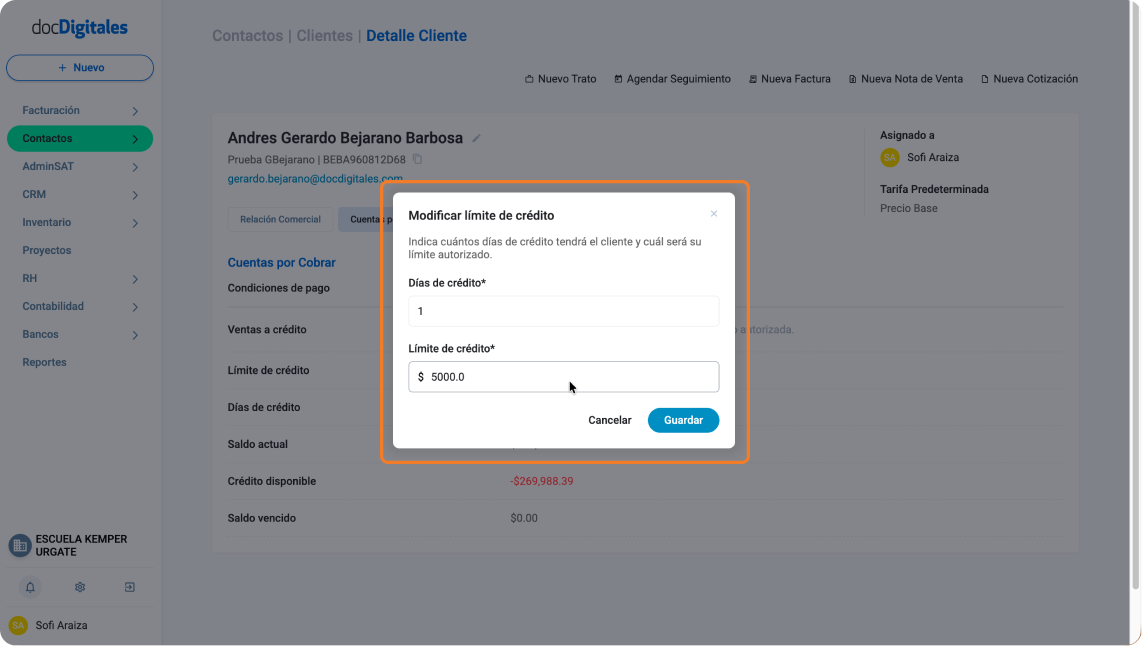Copy RFC BEBA960812D68 icon
The image size is (1142, 646).
point(417,159)
